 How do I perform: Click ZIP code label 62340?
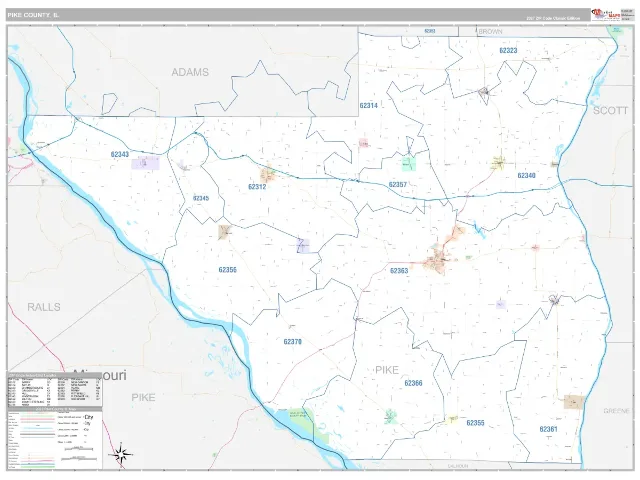coord(526,176)
